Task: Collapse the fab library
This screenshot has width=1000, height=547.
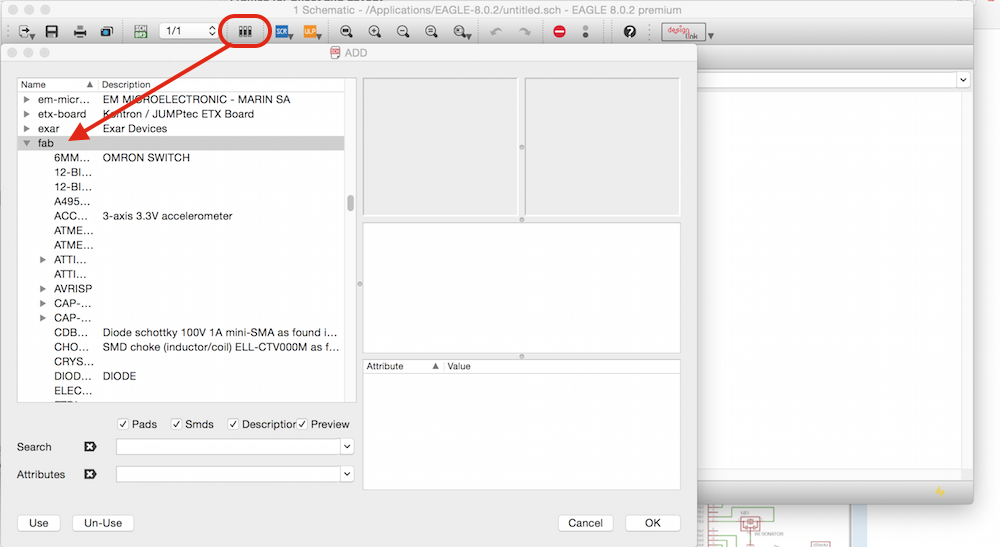Action: tap(26, 143)
